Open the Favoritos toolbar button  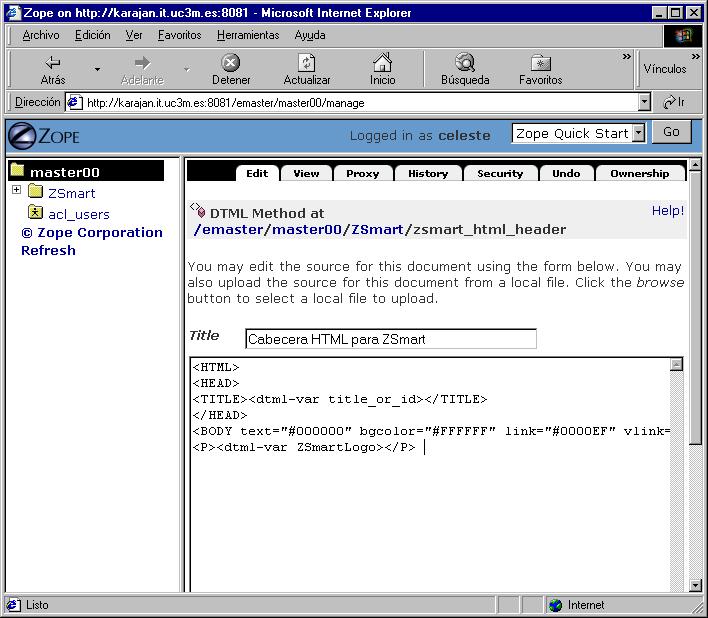pos(540,70)
